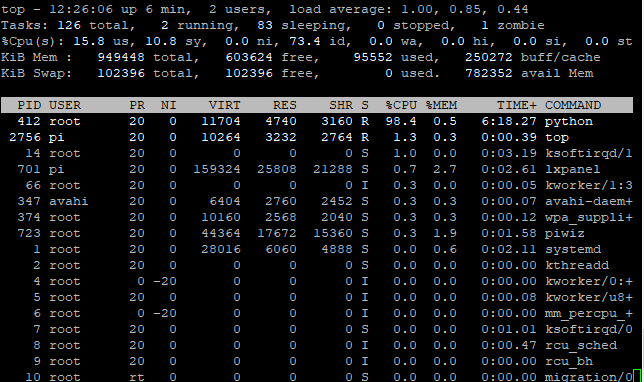The width and height of the screenshot is (644, 382).
Task: Click the top command entry
Action: pos(557,138)
